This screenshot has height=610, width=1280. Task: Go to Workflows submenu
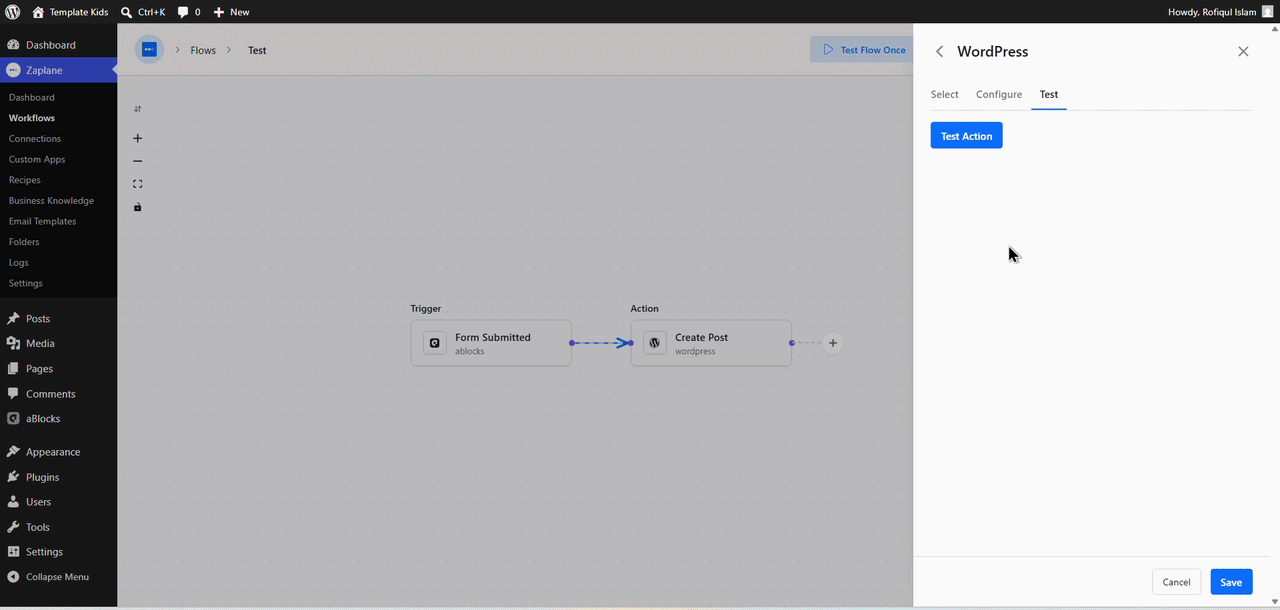(x=32, y=118)
